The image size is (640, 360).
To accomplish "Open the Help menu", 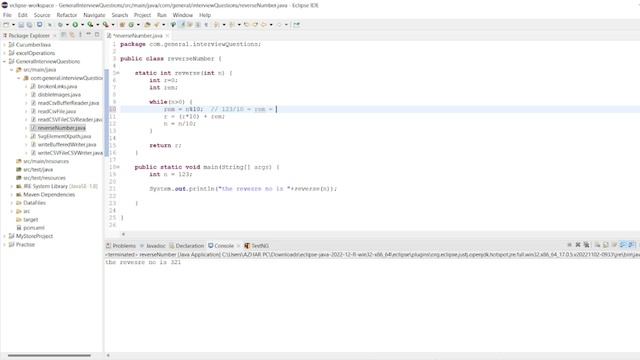I will [x=205, y=15].
